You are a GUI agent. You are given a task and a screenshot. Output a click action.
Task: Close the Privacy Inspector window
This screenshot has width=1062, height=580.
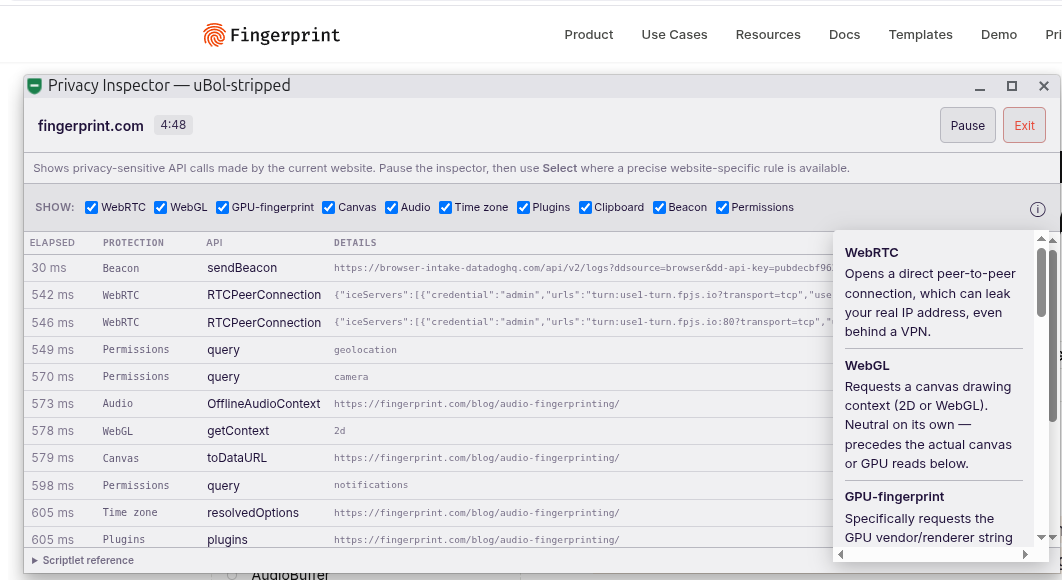(1044, 86)
